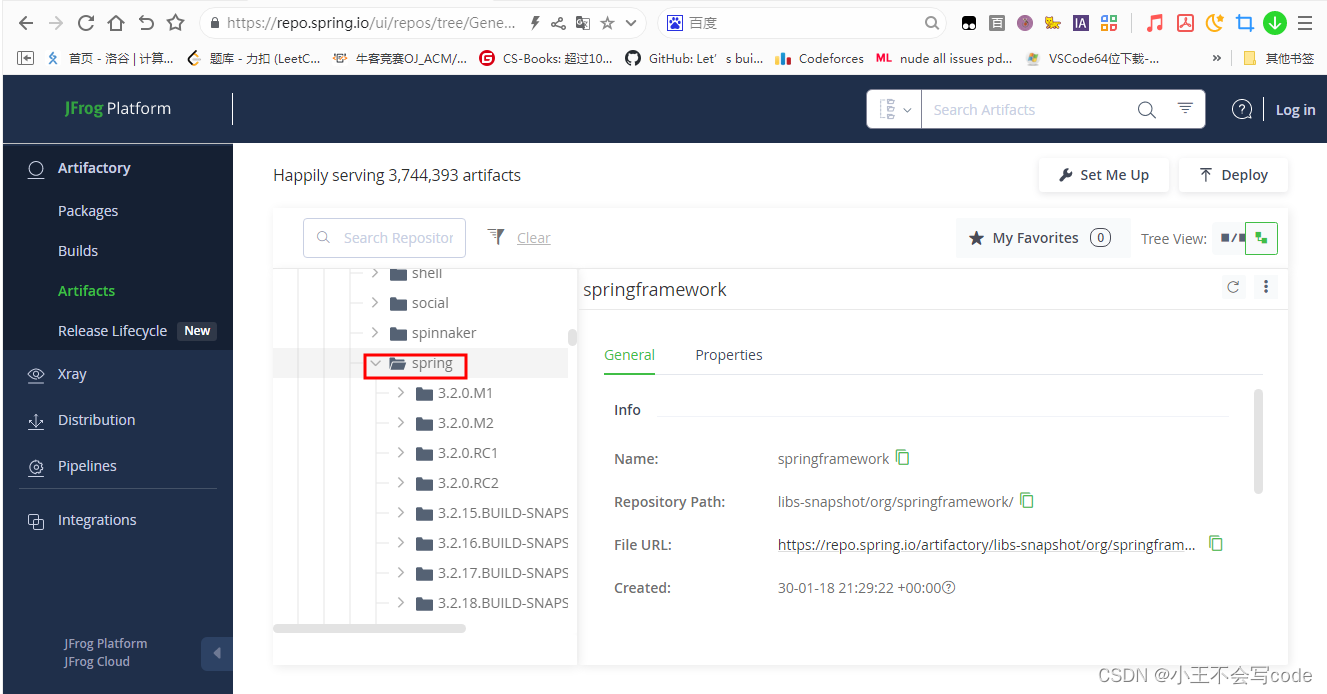Expand the 3.2.0.M2 folder
The height and width of the screenshot is (694, 1327).
click(401, 423)
